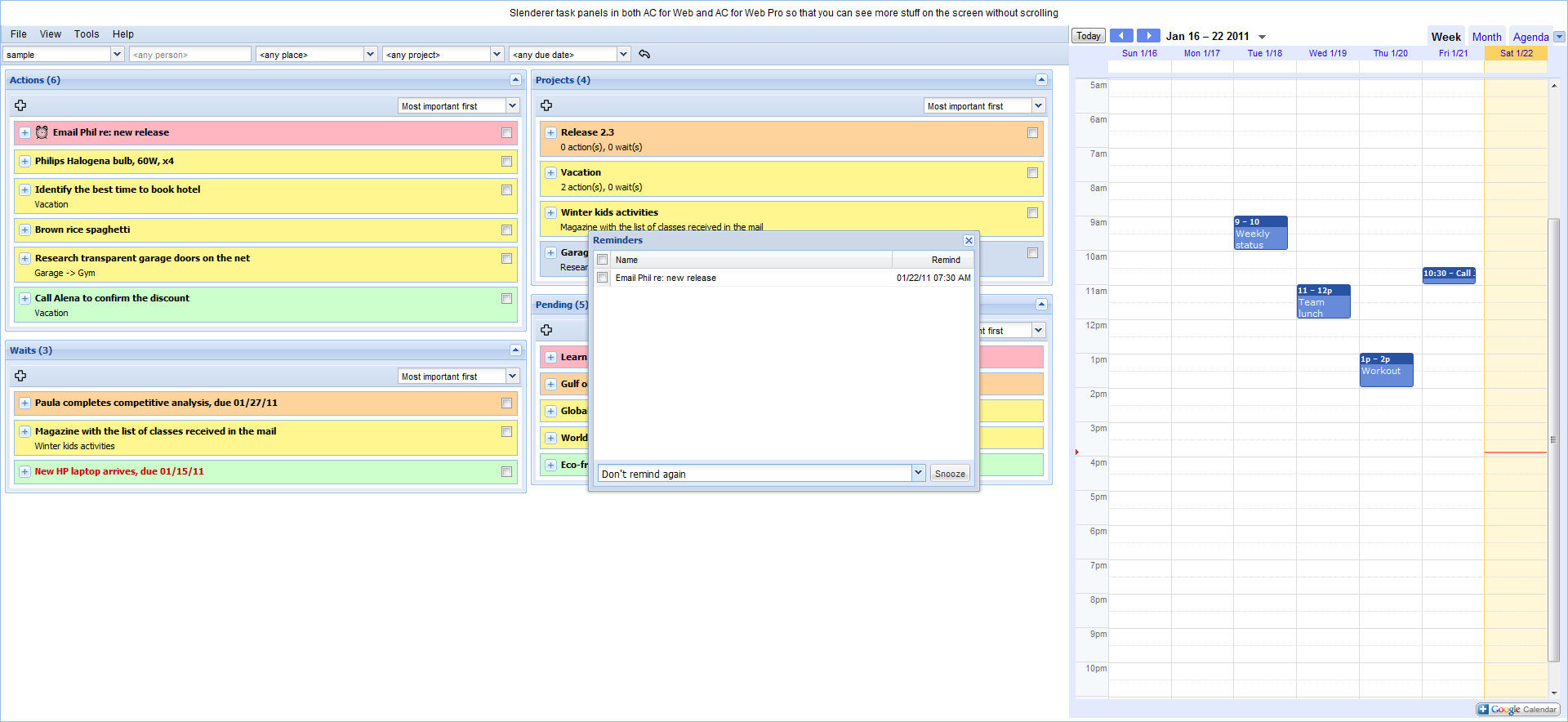Open Projects sort order dropdown
The width and height of the screenshot is (1568, 722).
[x=1038, y=105]
